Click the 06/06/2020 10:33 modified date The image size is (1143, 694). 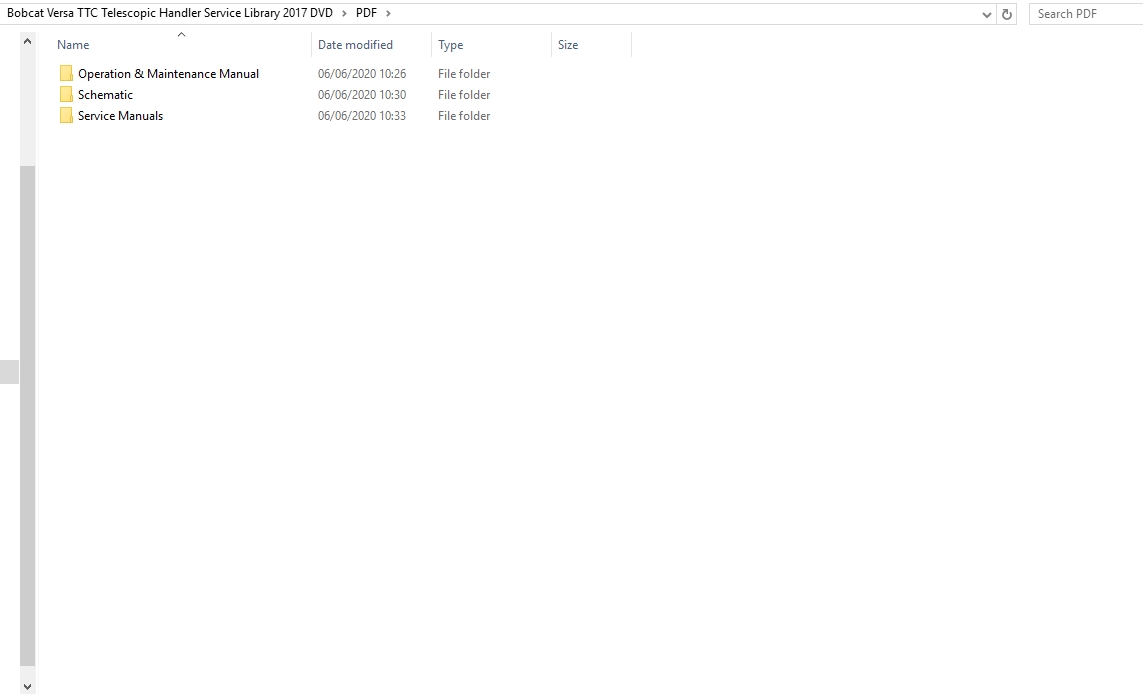point(362,116)
